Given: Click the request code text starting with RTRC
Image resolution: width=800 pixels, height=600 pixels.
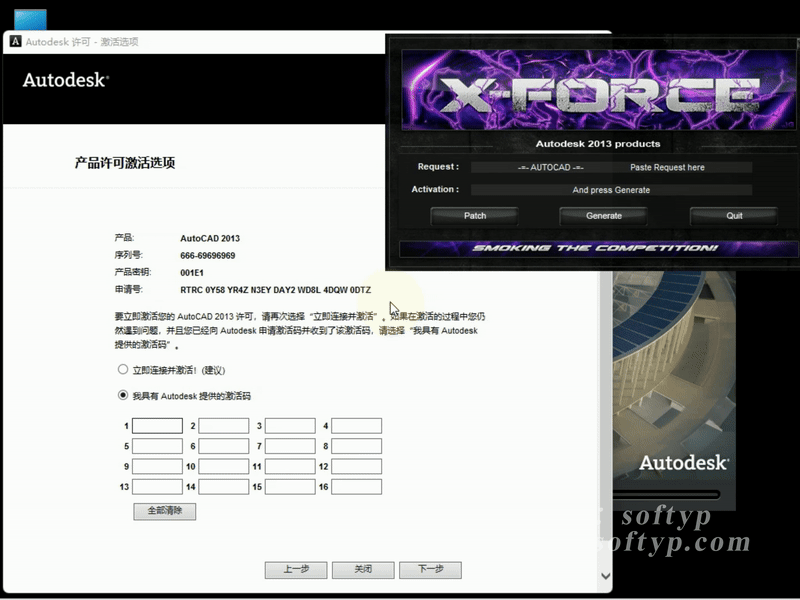Looking at the screenshot, I should [x=276, y=290].
